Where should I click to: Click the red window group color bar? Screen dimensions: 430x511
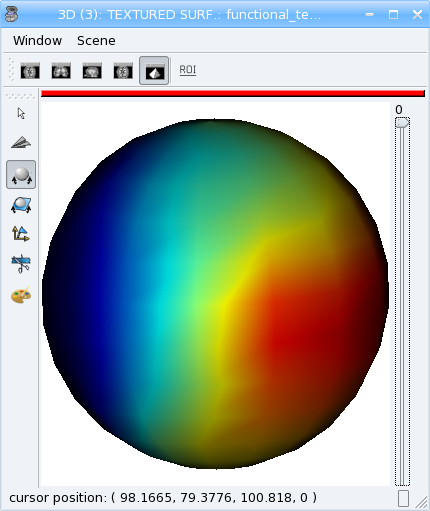pos(233,93)
